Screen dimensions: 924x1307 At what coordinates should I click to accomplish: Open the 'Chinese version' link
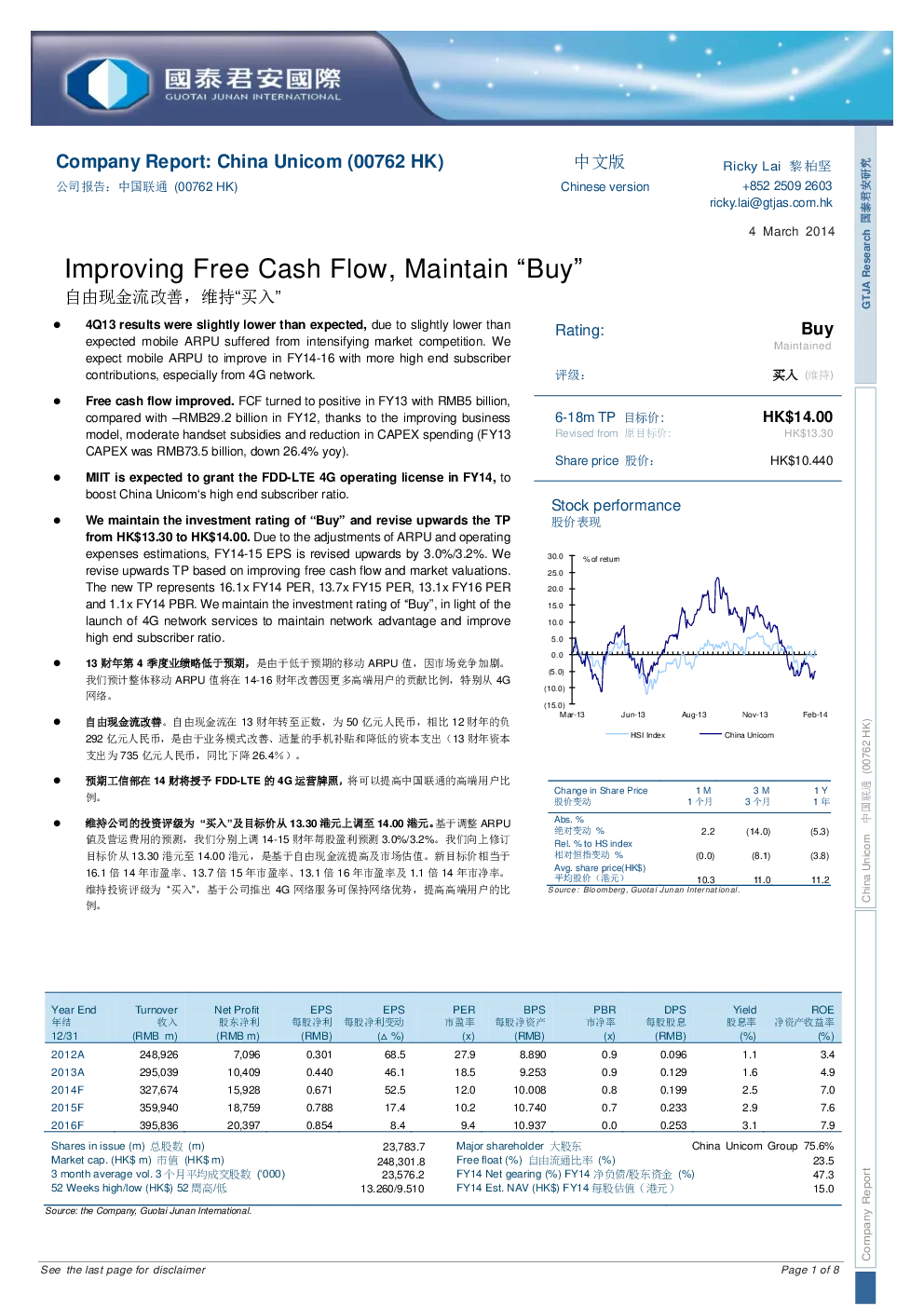click(x=605, y=186)
